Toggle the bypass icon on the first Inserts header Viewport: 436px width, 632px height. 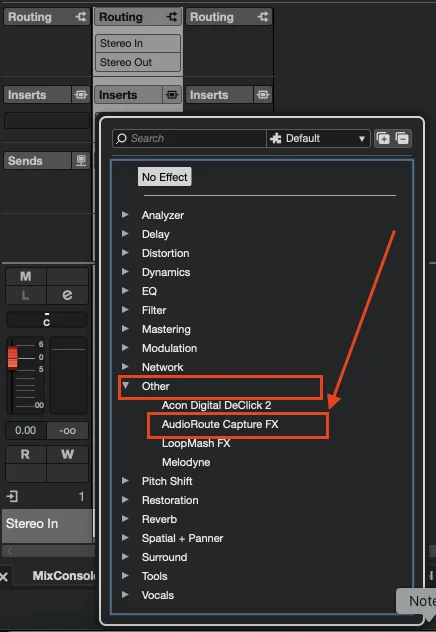[x=81, y=95]
